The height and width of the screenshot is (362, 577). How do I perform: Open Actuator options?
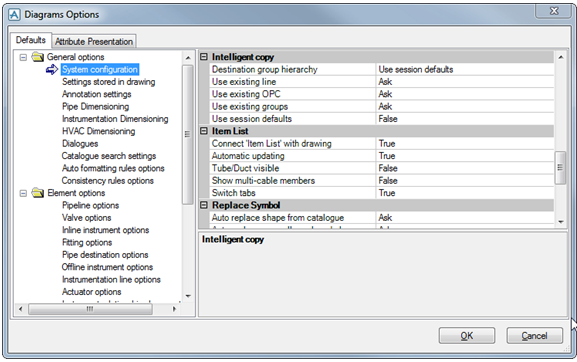coord(92,292)
